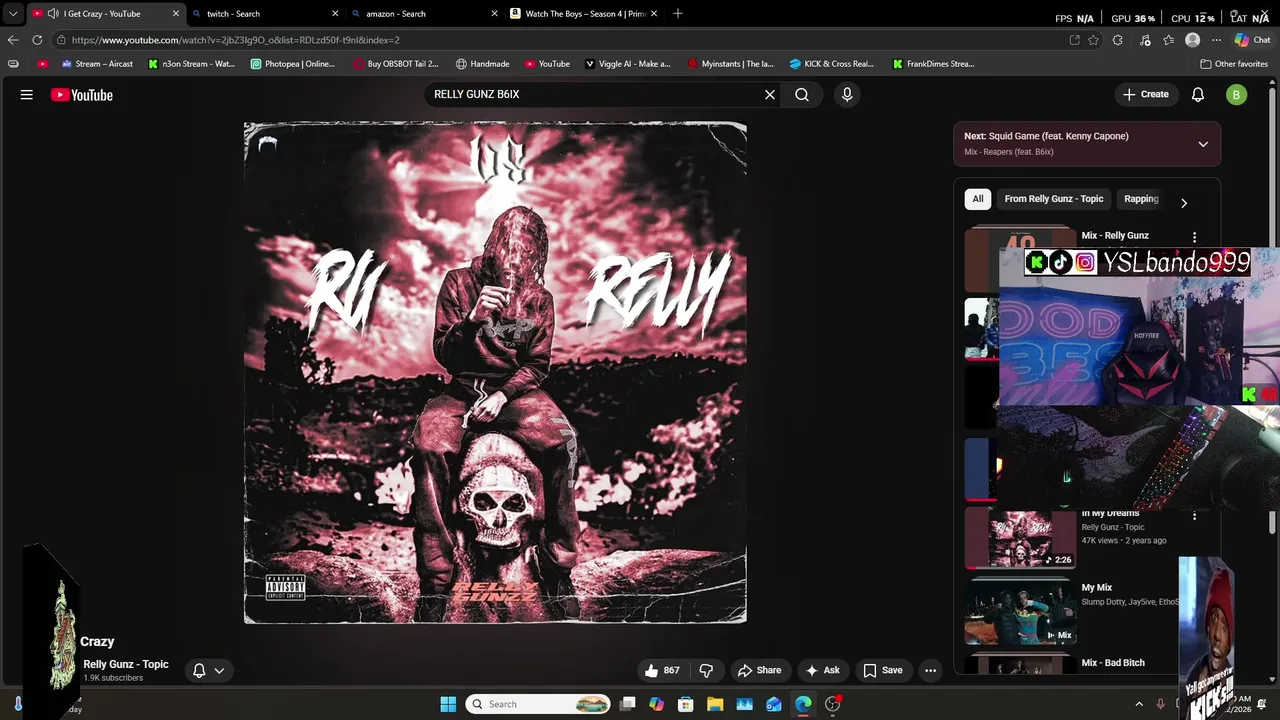Open a new browser tab
Image resolution: width=1280 pixels, height=720 pixels.
click(678, 14)
